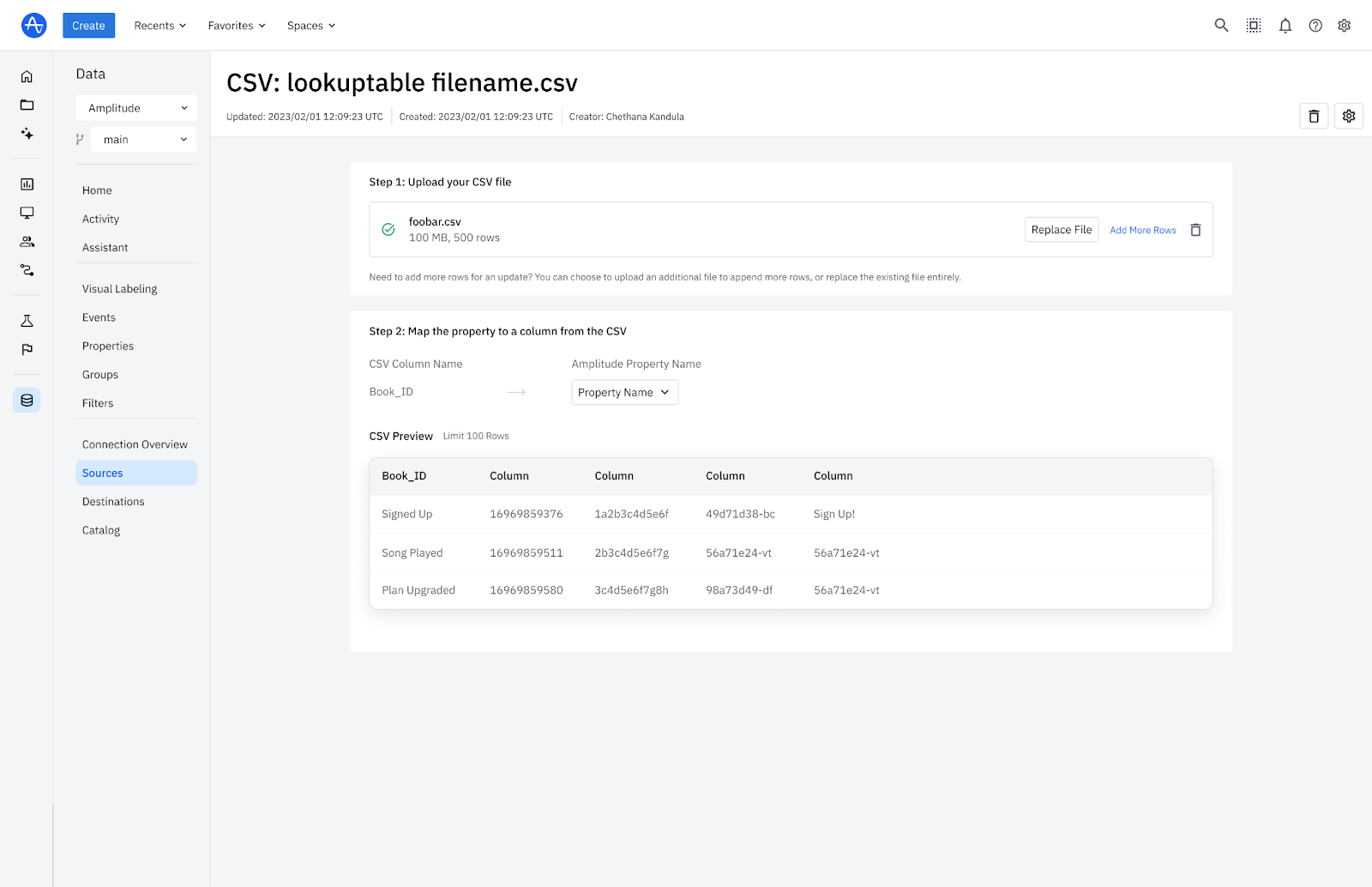
Task: Click the Signed Up cell
Action: click(407, 514)
